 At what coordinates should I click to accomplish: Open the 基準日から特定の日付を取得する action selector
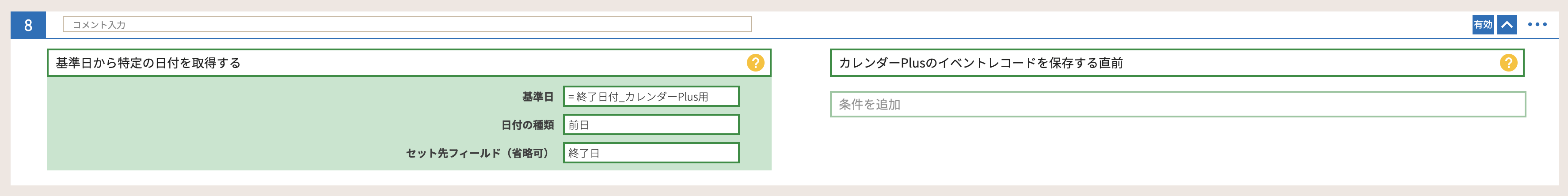[396, 63]
